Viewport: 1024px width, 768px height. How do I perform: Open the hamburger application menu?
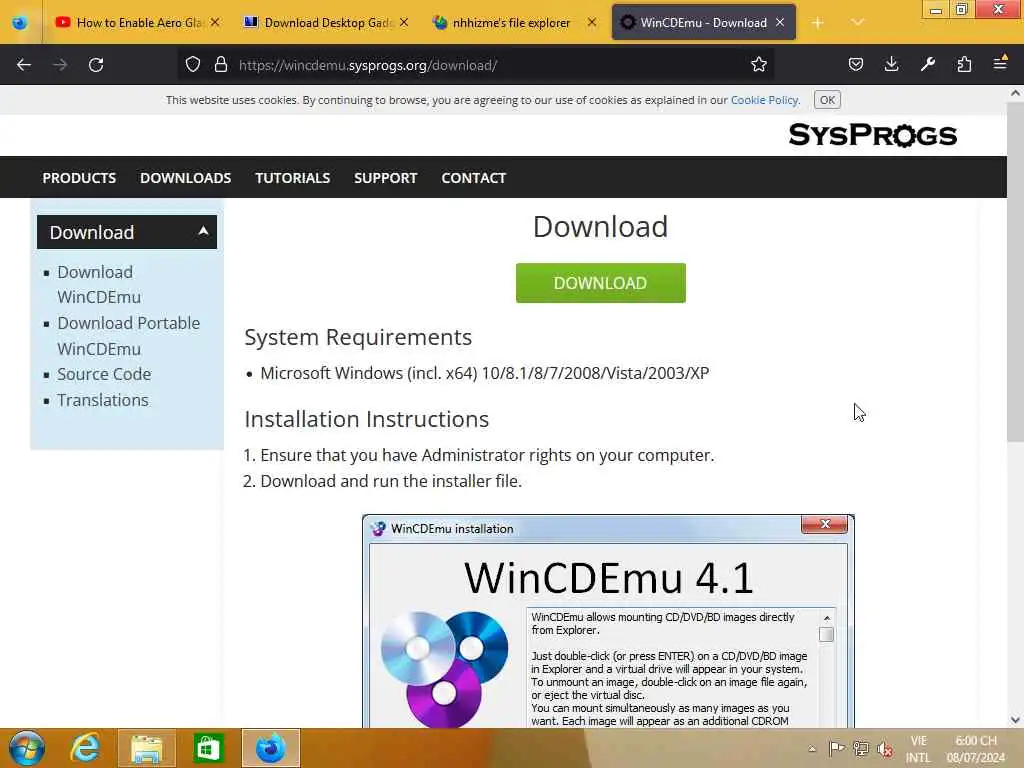(x=1000, y=63)
